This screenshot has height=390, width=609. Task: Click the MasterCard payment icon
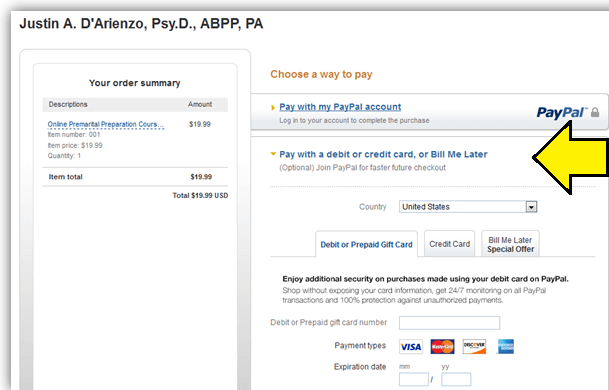[x=442, y=346]
